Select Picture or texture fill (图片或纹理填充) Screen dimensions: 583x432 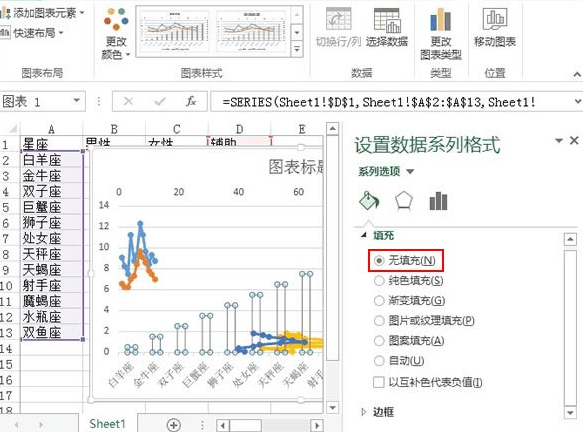point(379,320)
